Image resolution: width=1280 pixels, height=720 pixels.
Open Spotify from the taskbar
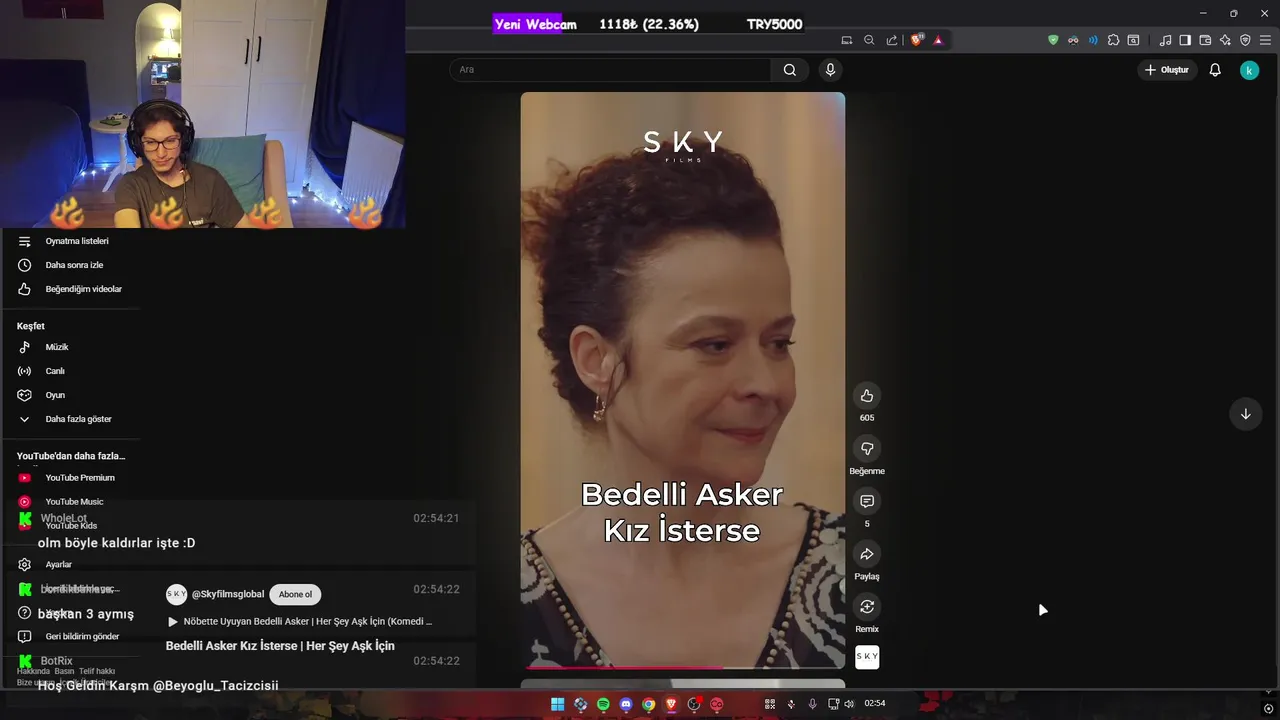coord(603,704)
